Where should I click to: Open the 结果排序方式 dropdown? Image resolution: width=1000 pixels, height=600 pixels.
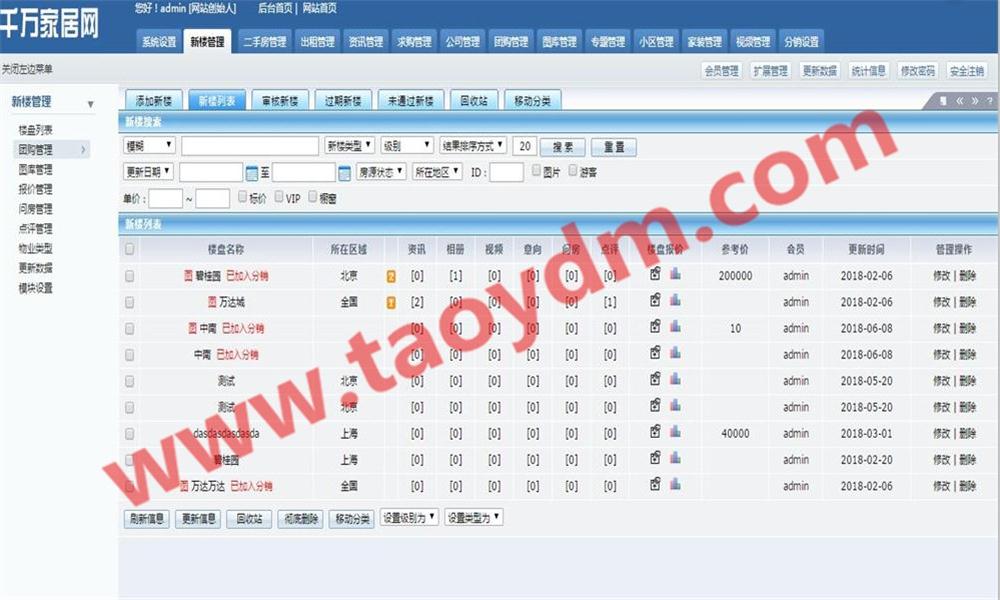473,146
